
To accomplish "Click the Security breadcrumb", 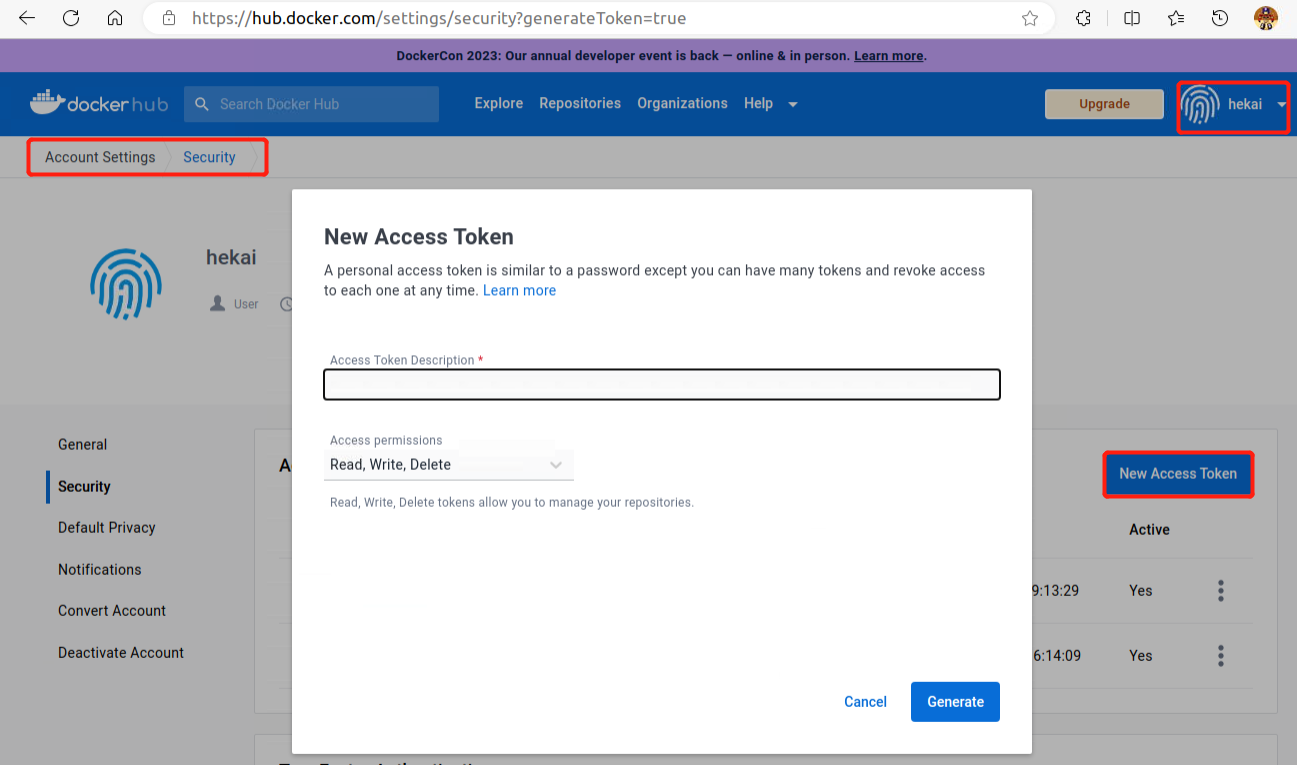I will coord(209,157).
